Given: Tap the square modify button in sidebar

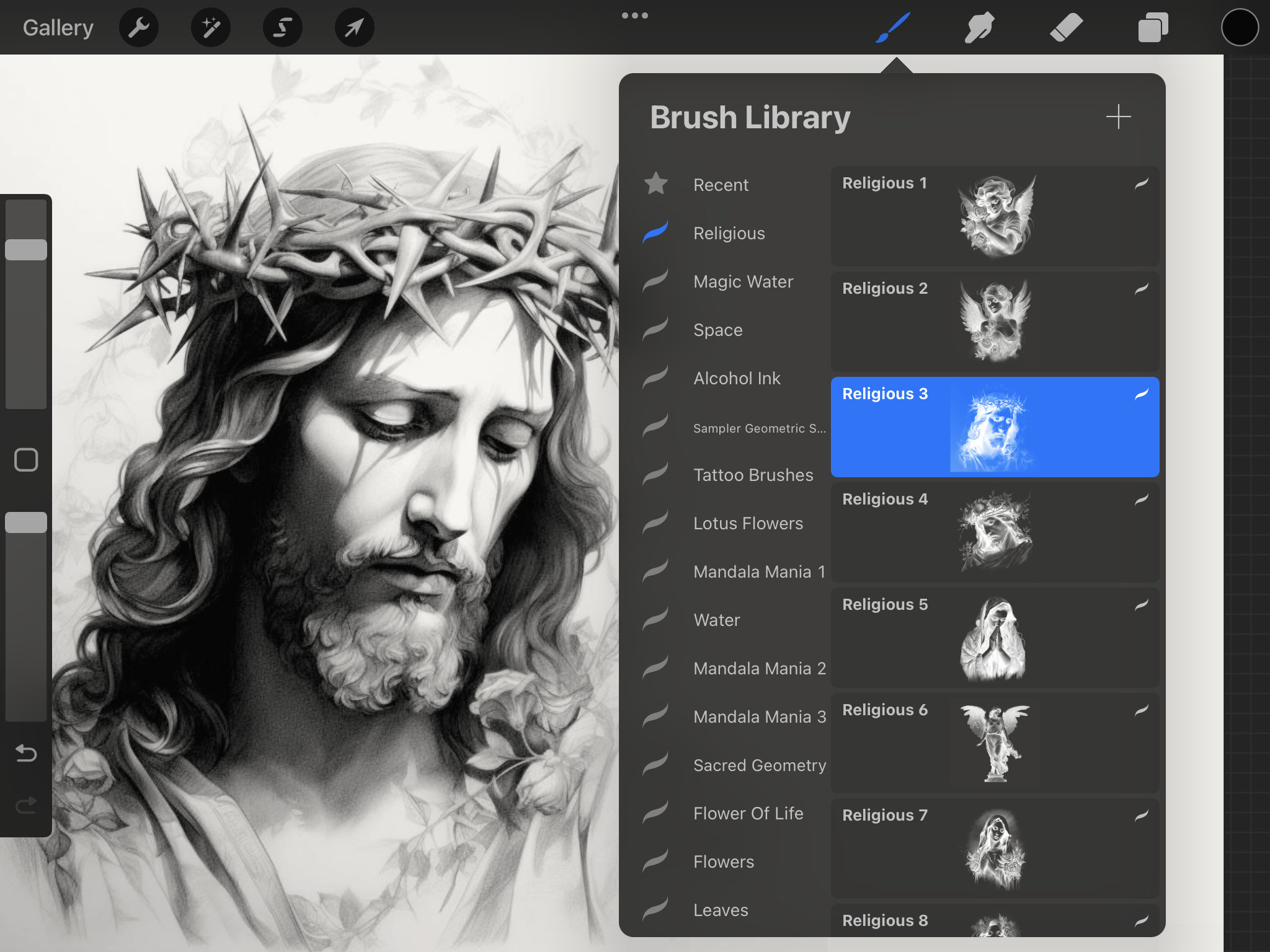Looking at the screenshot, I should [26, 460].
